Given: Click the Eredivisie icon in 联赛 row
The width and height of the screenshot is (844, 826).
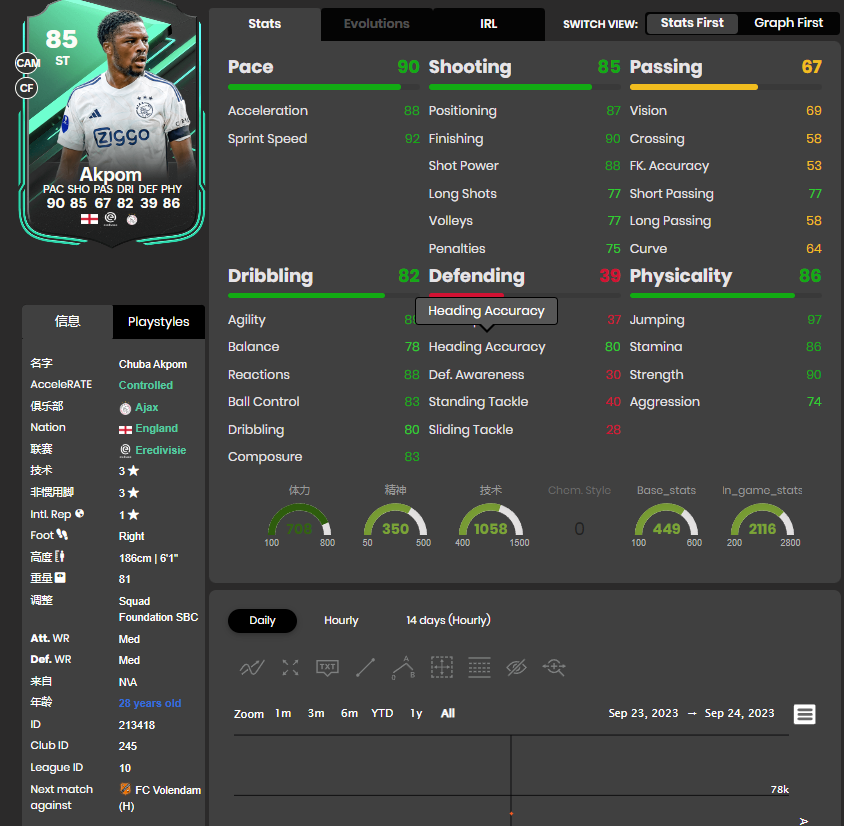Looking at the screenshot, I should coord(125,450).
